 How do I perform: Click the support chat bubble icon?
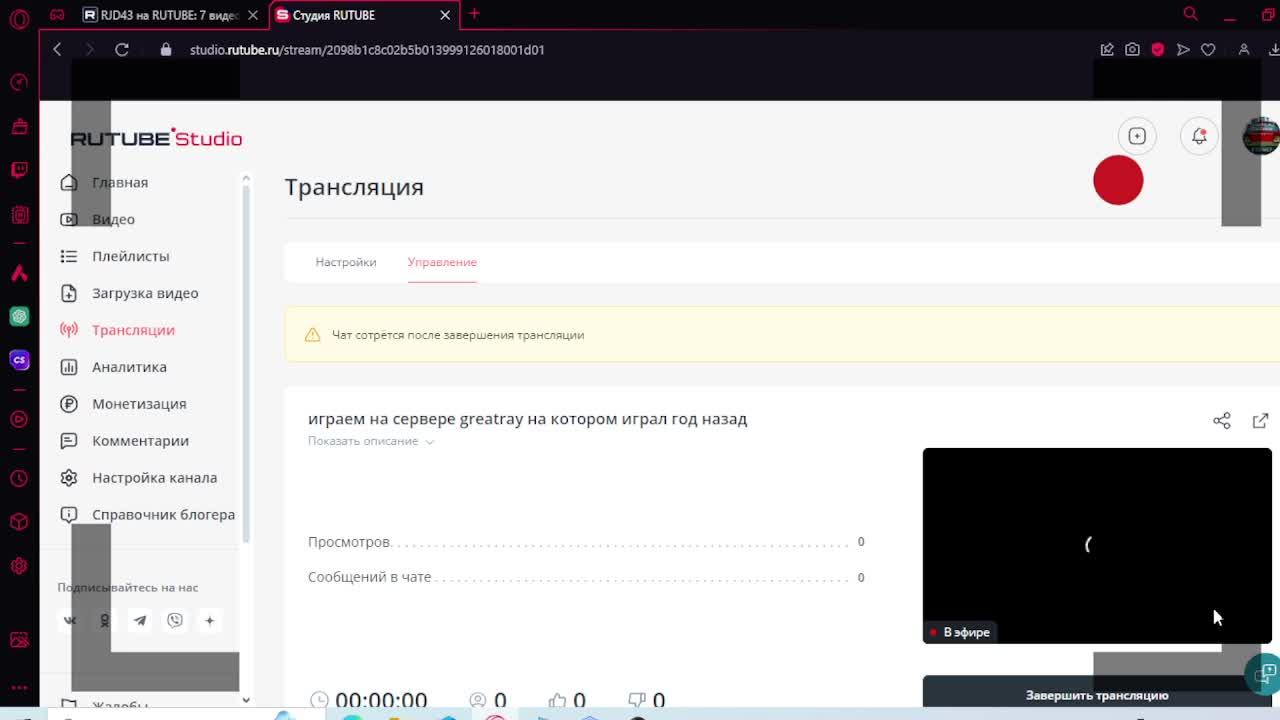[x=1266, y=673]
